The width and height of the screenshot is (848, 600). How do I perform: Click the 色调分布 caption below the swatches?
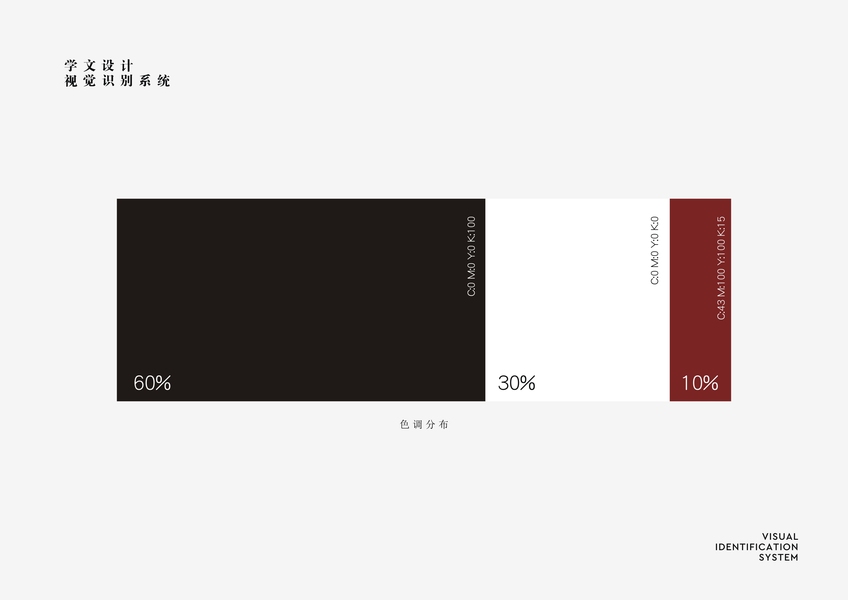click(x=424, y=425)
